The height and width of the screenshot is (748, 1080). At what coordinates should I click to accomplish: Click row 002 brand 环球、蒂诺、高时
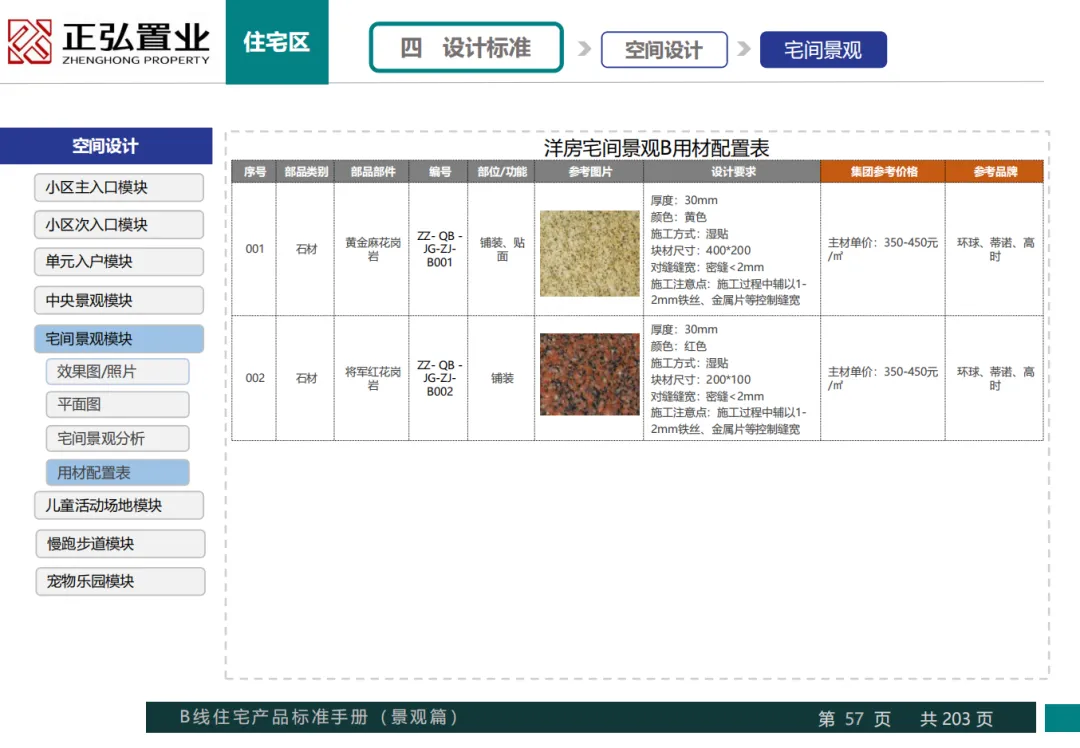995,378
